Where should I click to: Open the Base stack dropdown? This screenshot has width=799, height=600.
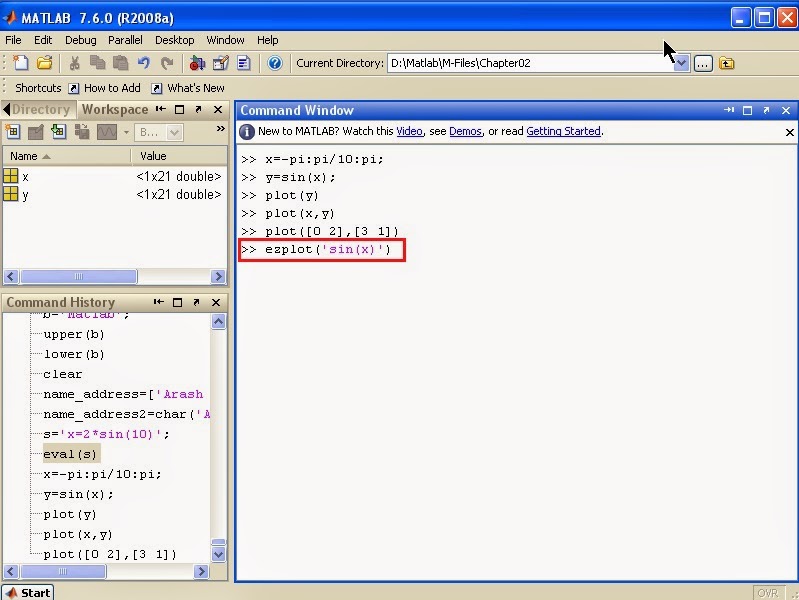(158, 133)
